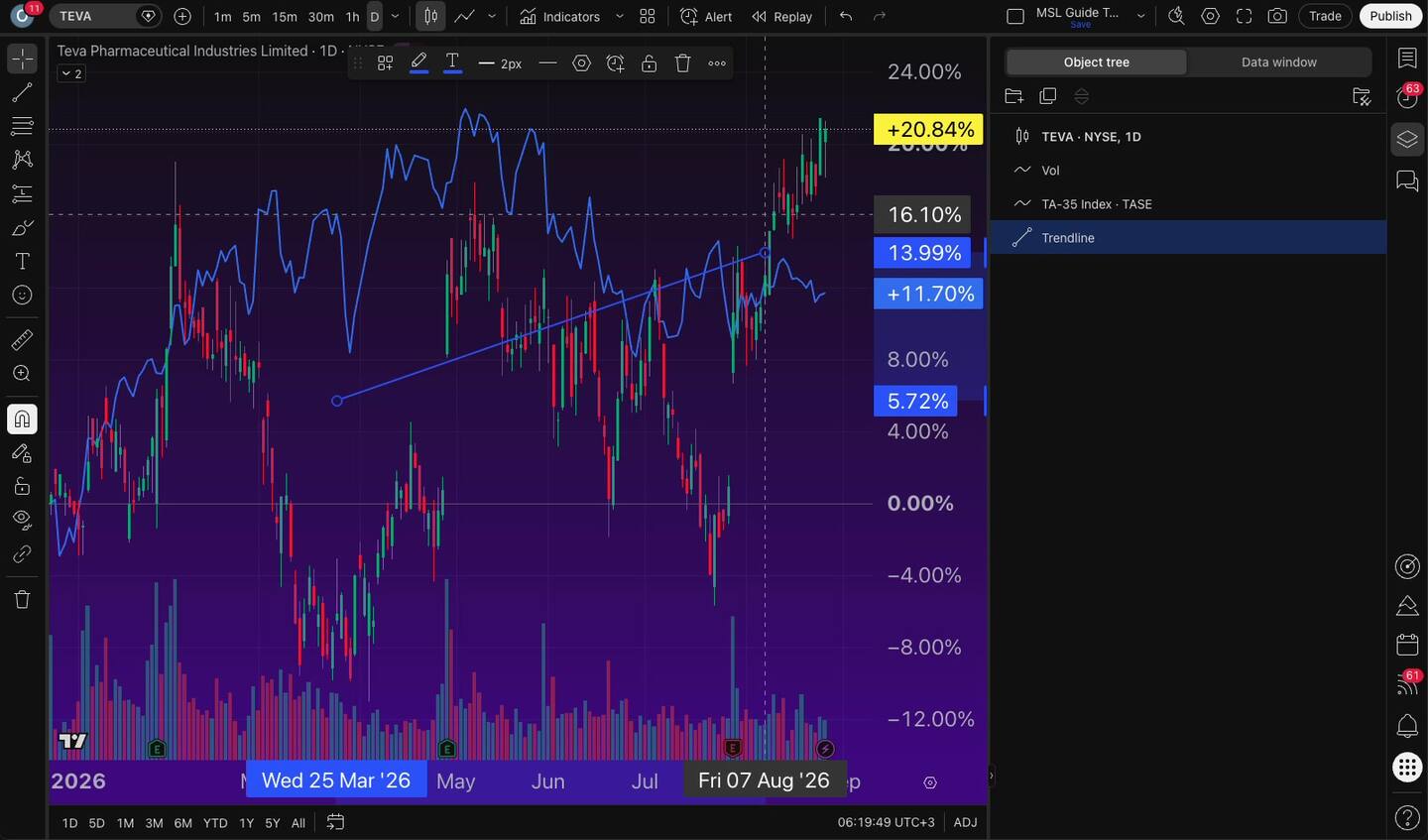Image resolution: width=1428 pixels, height=840 pixels.
Task: Open drawing templates in floating toolbar
Action: click(x=385, y=63)
